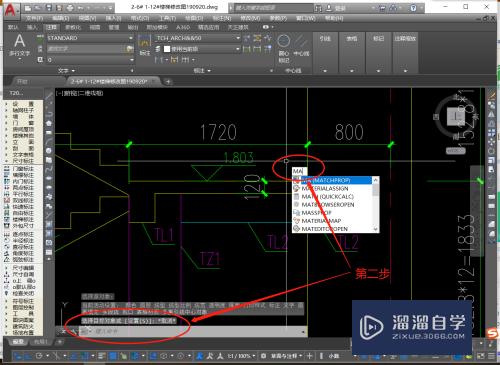Image resolution: width=500 pixels, height=365 pixels.
Task: Toggle the lineweight display in status bar
Action: 102,356
